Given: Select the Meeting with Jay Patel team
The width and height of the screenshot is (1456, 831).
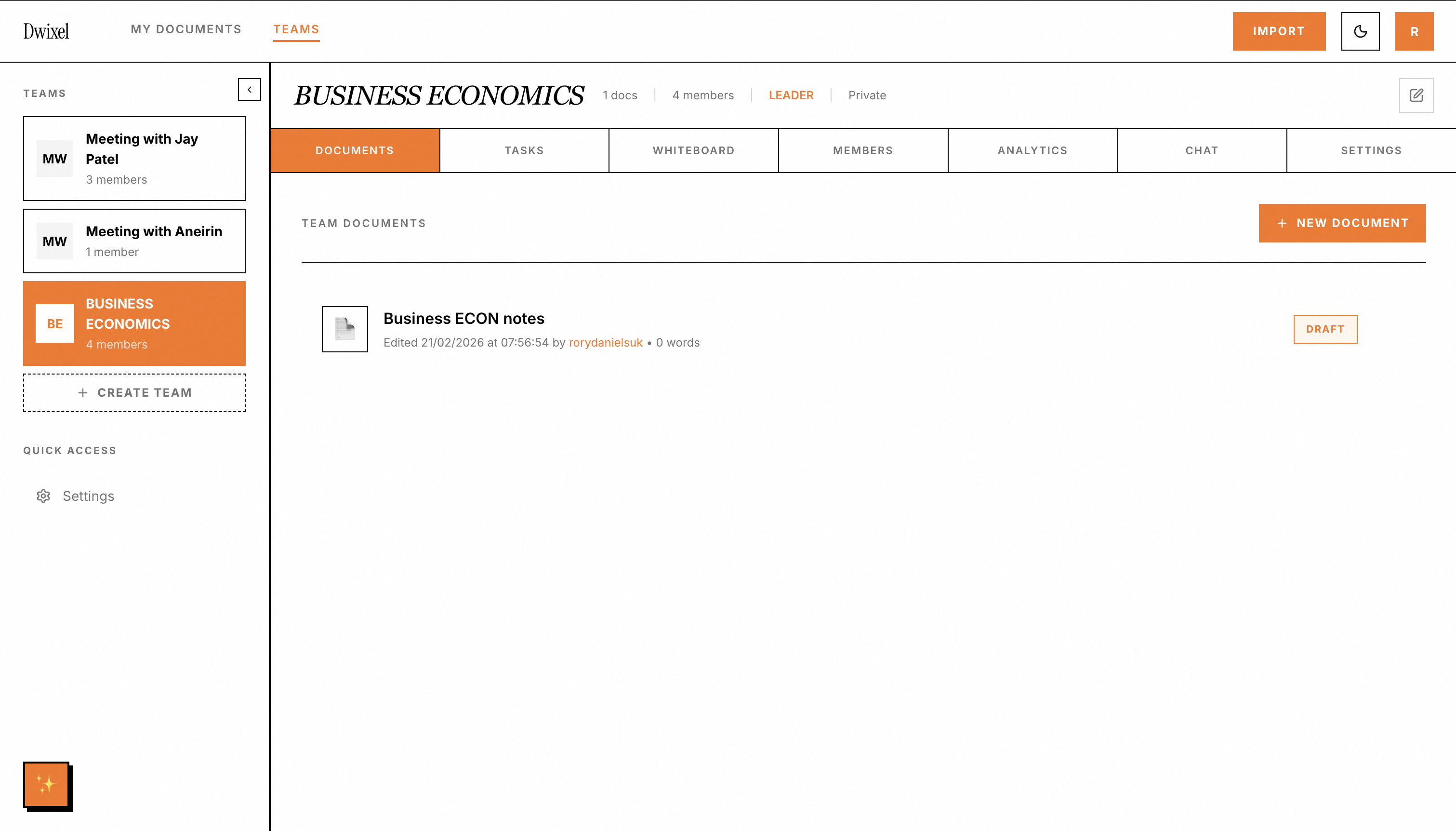Looking at the screenshot, I should coord(134,159).
